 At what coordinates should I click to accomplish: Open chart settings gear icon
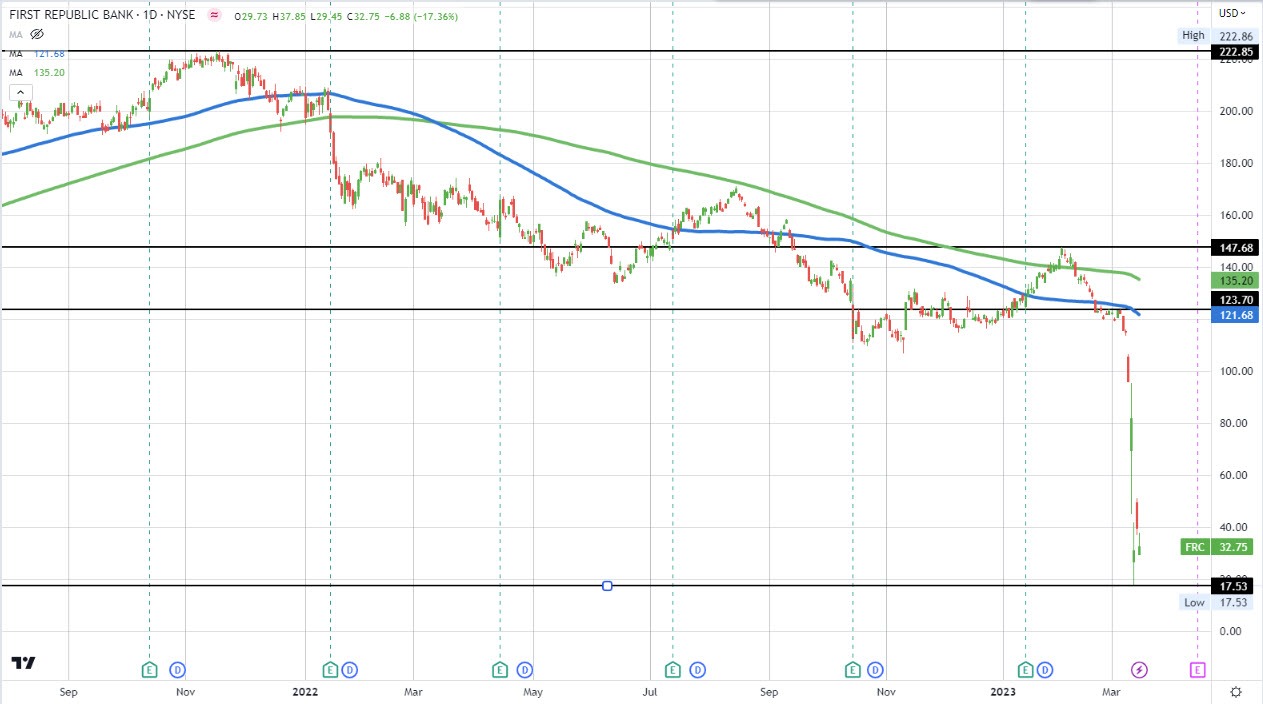point(1237,692)
